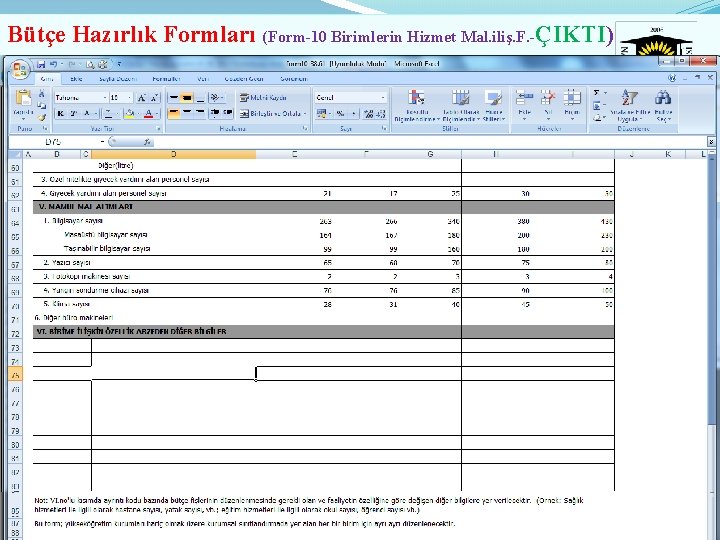
Task: Click the Grow Font icon
Action: [x=142, y=97]
